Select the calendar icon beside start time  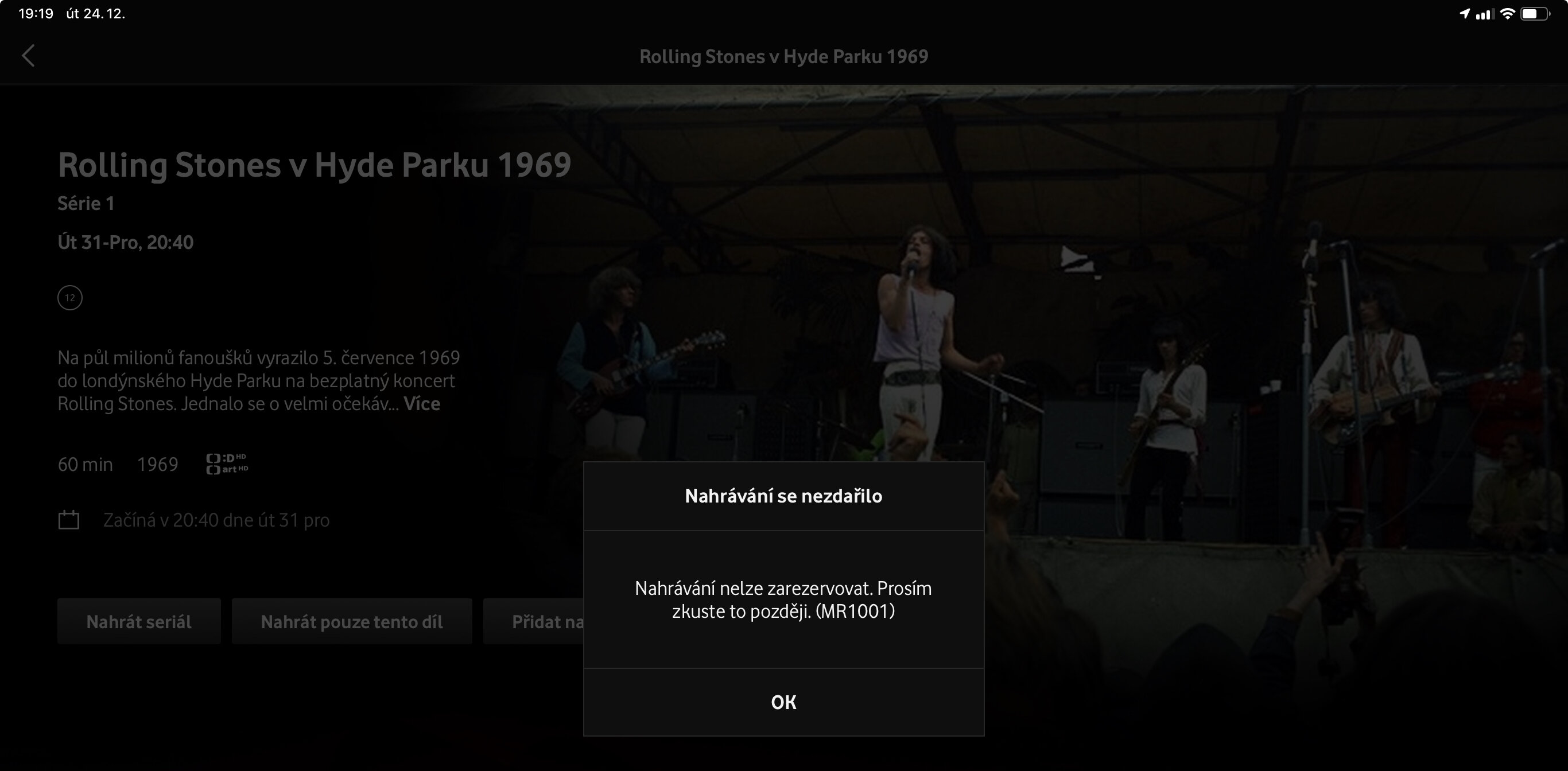(x=69, y=520)
